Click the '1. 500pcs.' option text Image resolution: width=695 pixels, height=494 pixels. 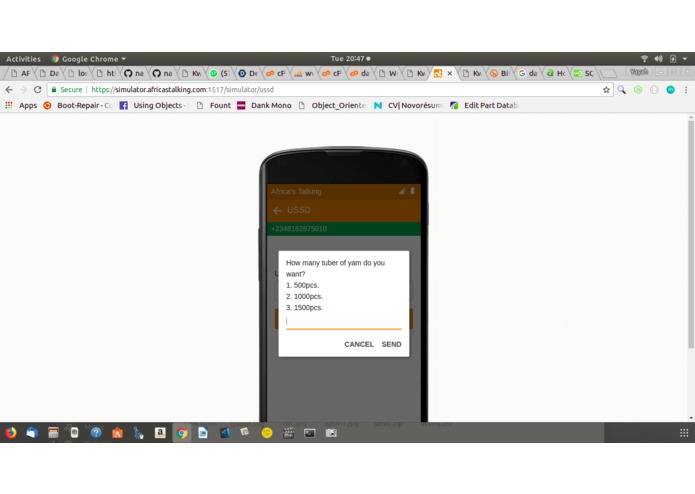302,285
